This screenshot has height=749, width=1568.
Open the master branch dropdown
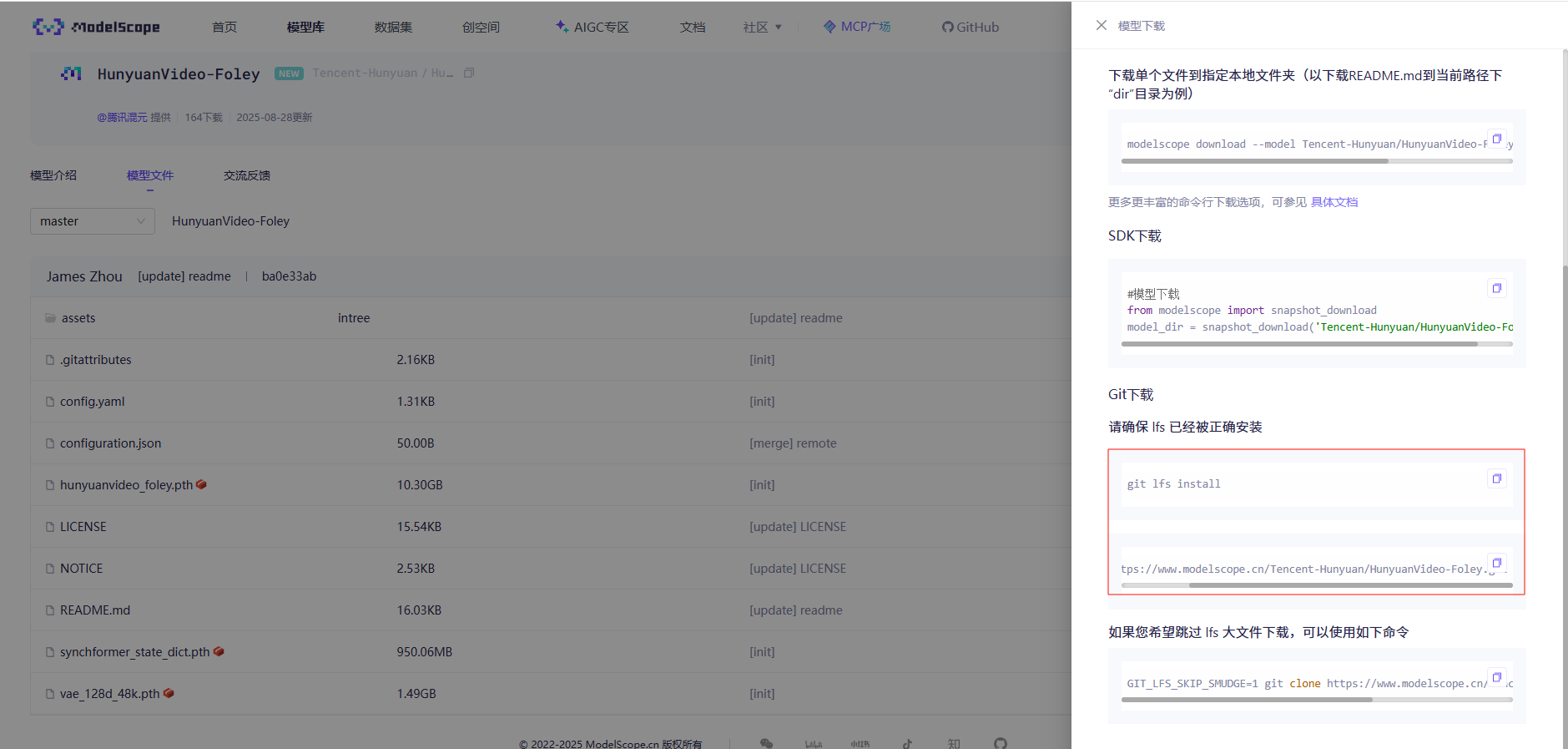93,221
